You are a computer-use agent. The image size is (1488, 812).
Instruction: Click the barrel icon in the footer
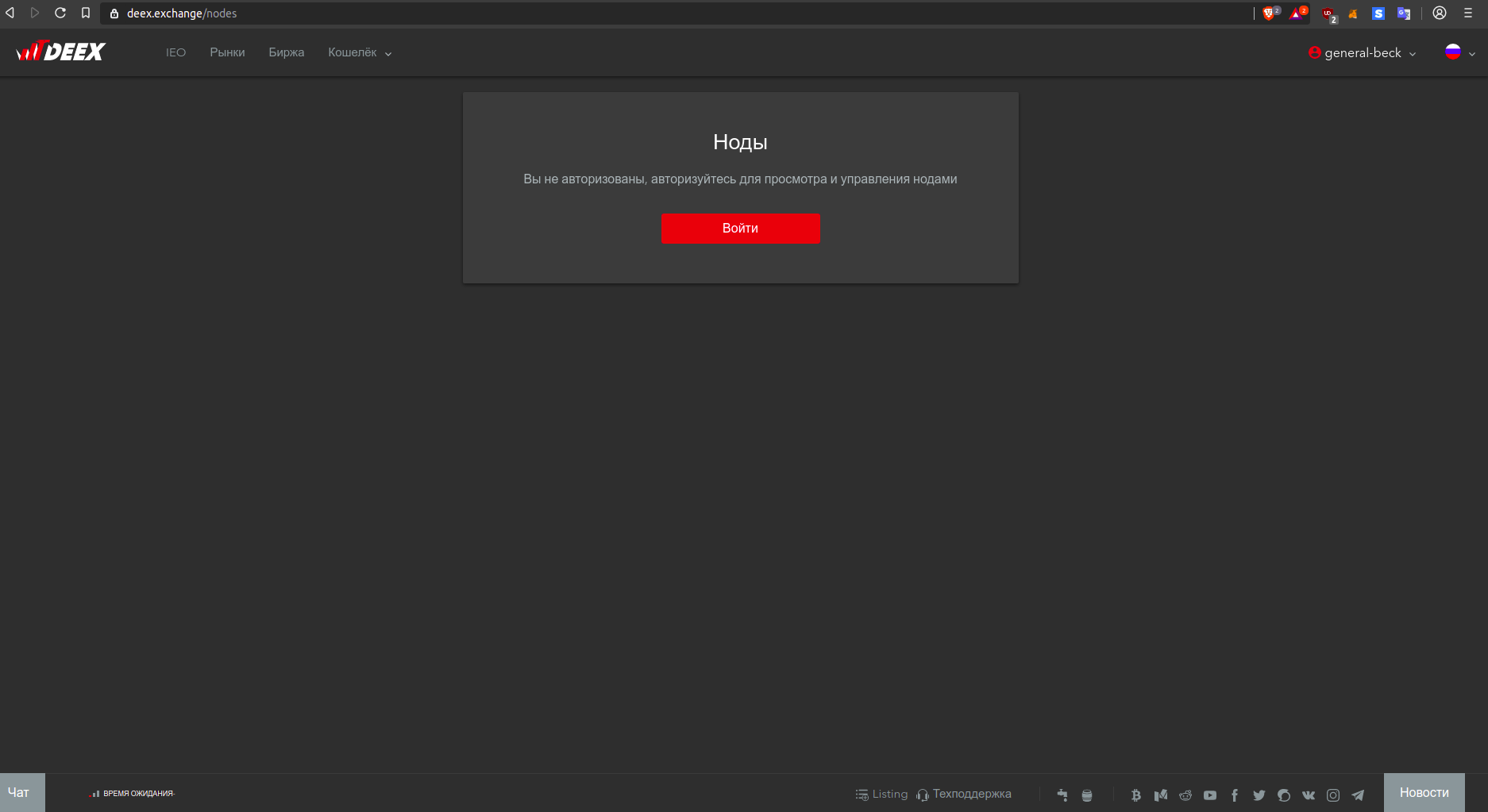tap(1087, 795)
